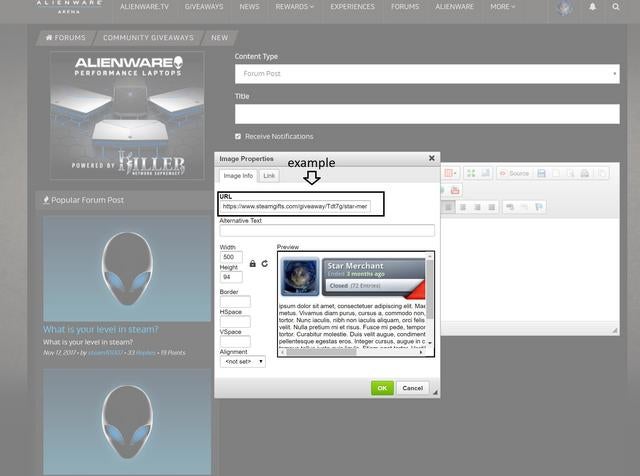
Task: Click the Border field
Action: pyautogui.click(x=235, y=302)
